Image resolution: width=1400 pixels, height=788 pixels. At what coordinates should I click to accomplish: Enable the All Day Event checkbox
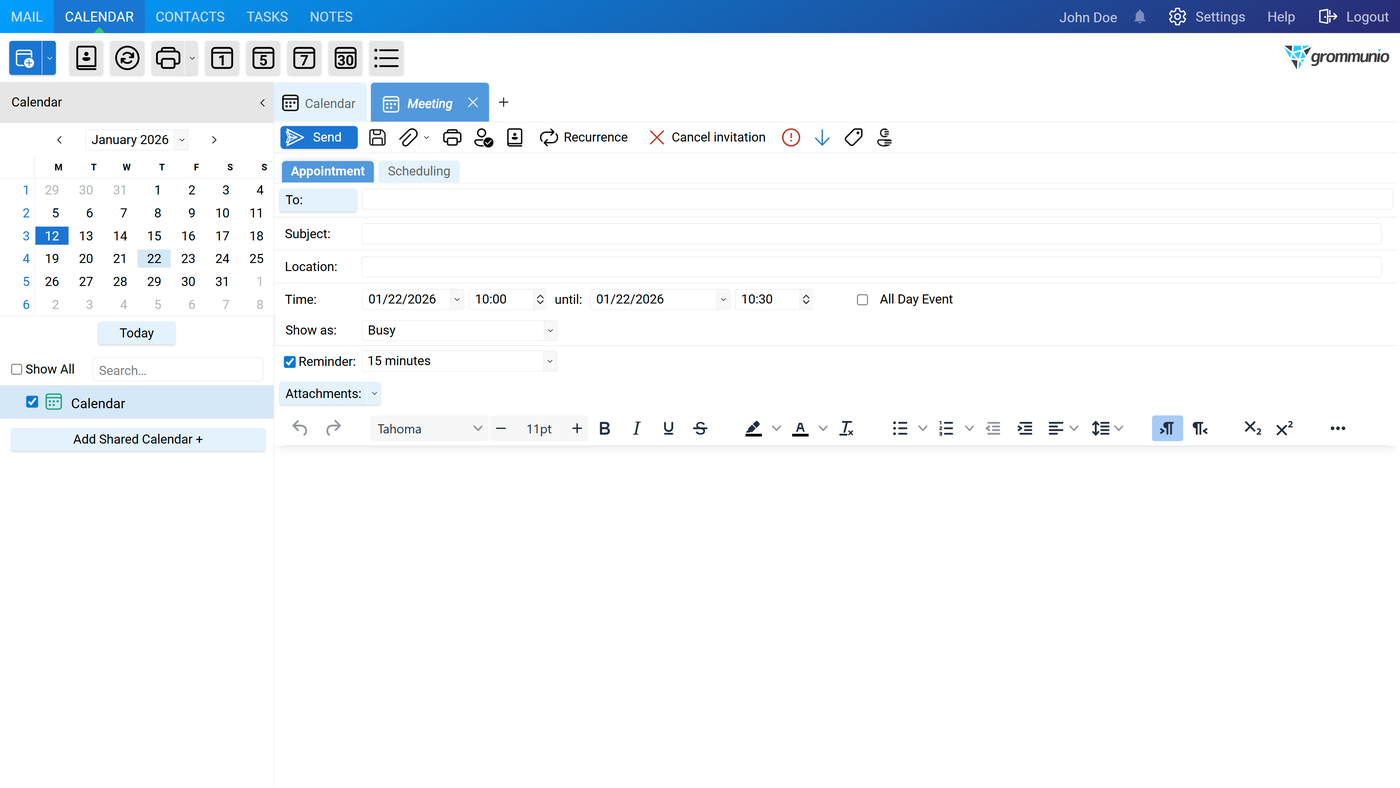[862, 300]
